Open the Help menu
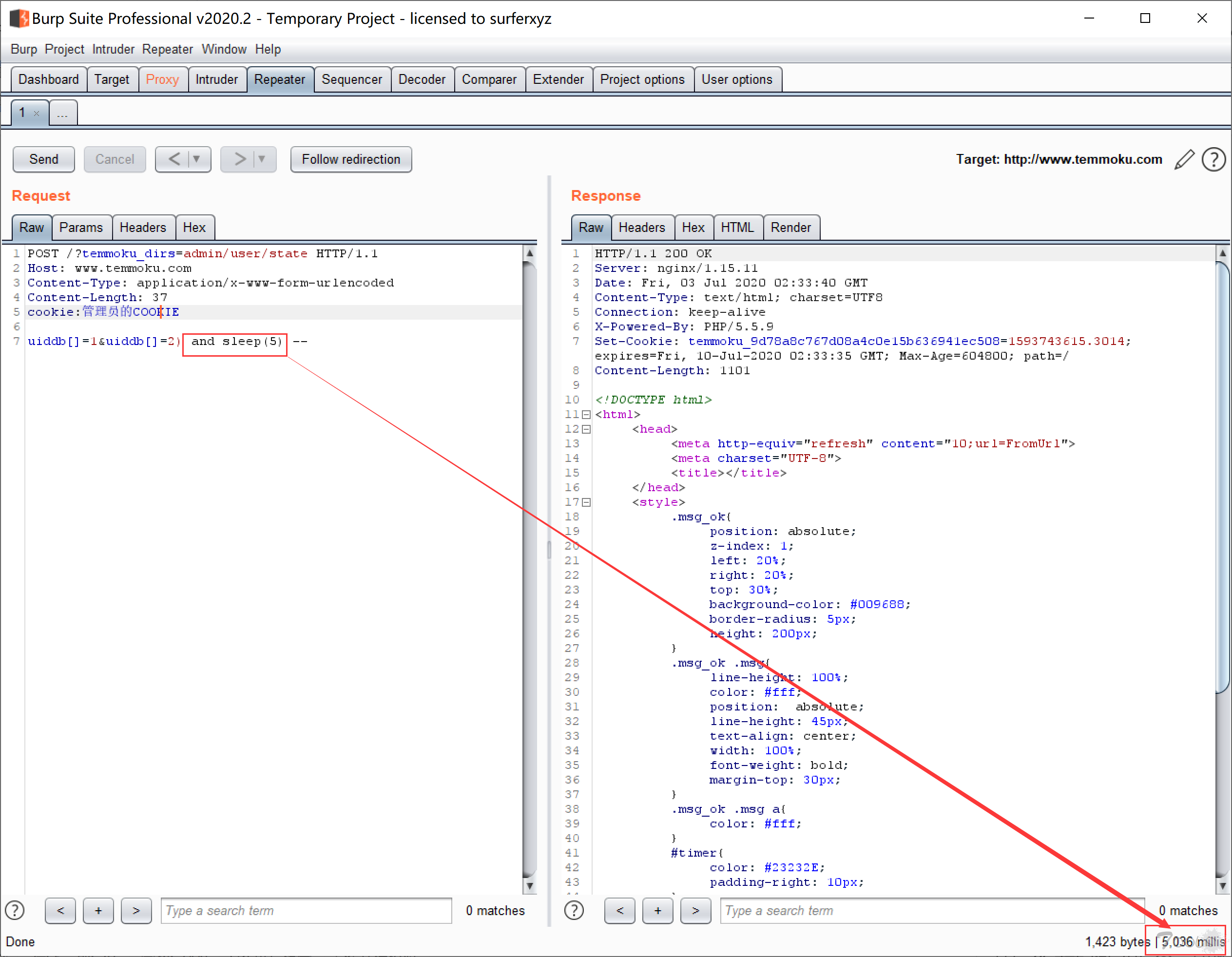 tap(268, 49)
